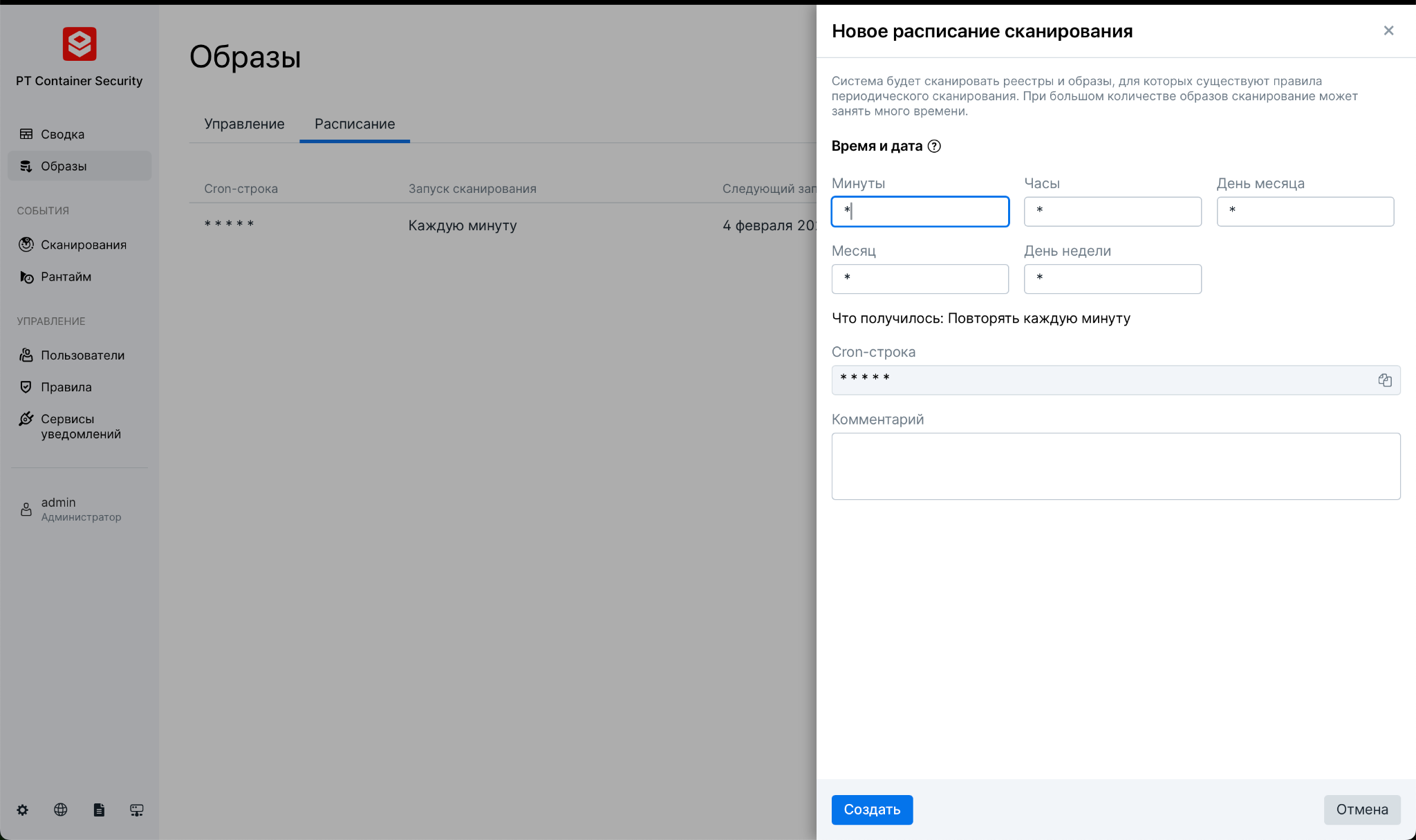Click the monitor icon in sidebar footer

[x=137, y=810]
